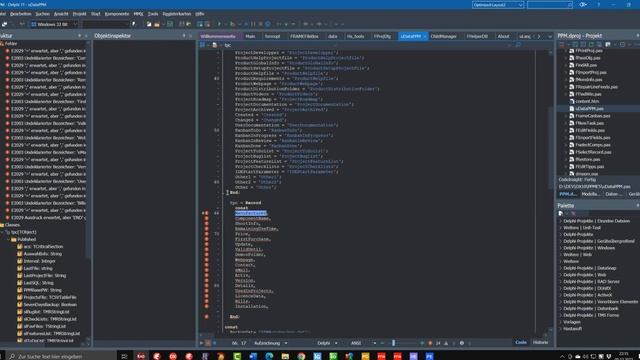Switch to the Code view tab
This screenshot has height=360, width=640.
521,342
